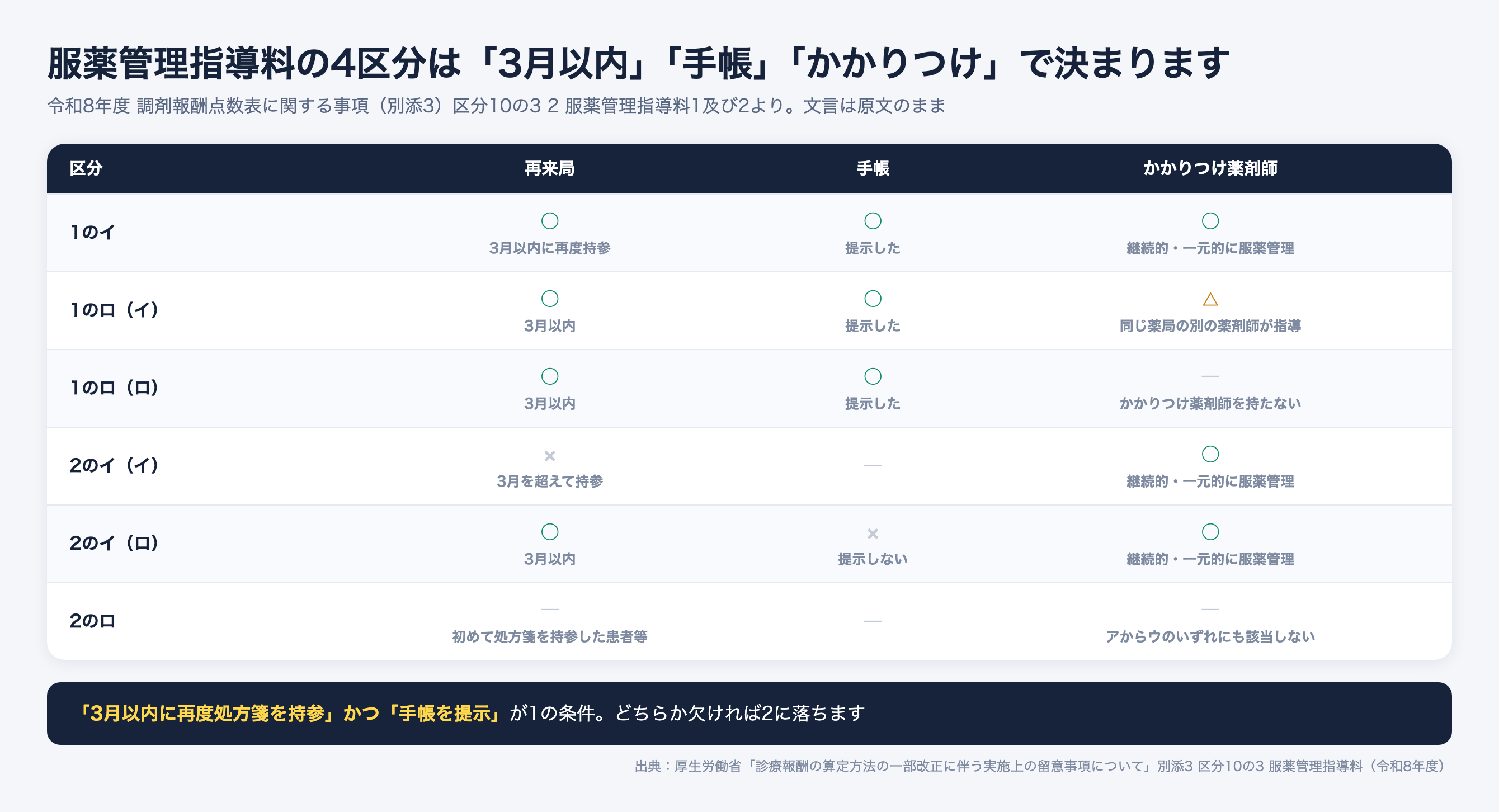Click the circle icon in 1のイ 手帳 cell

(x=873, y=221)
